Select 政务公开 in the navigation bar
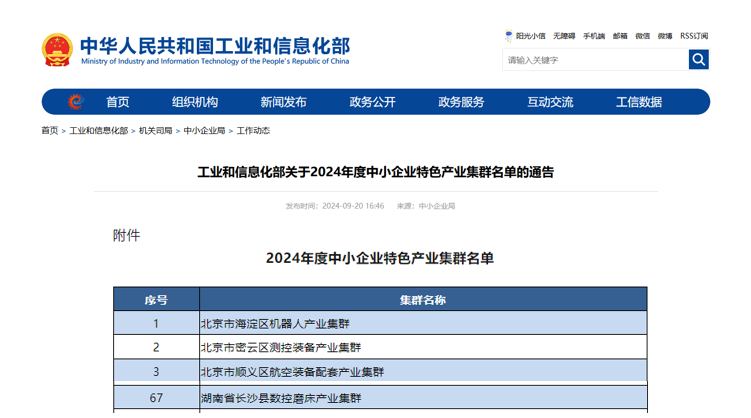The width and height of the screenshot is (751, 418). click(373, 102)
